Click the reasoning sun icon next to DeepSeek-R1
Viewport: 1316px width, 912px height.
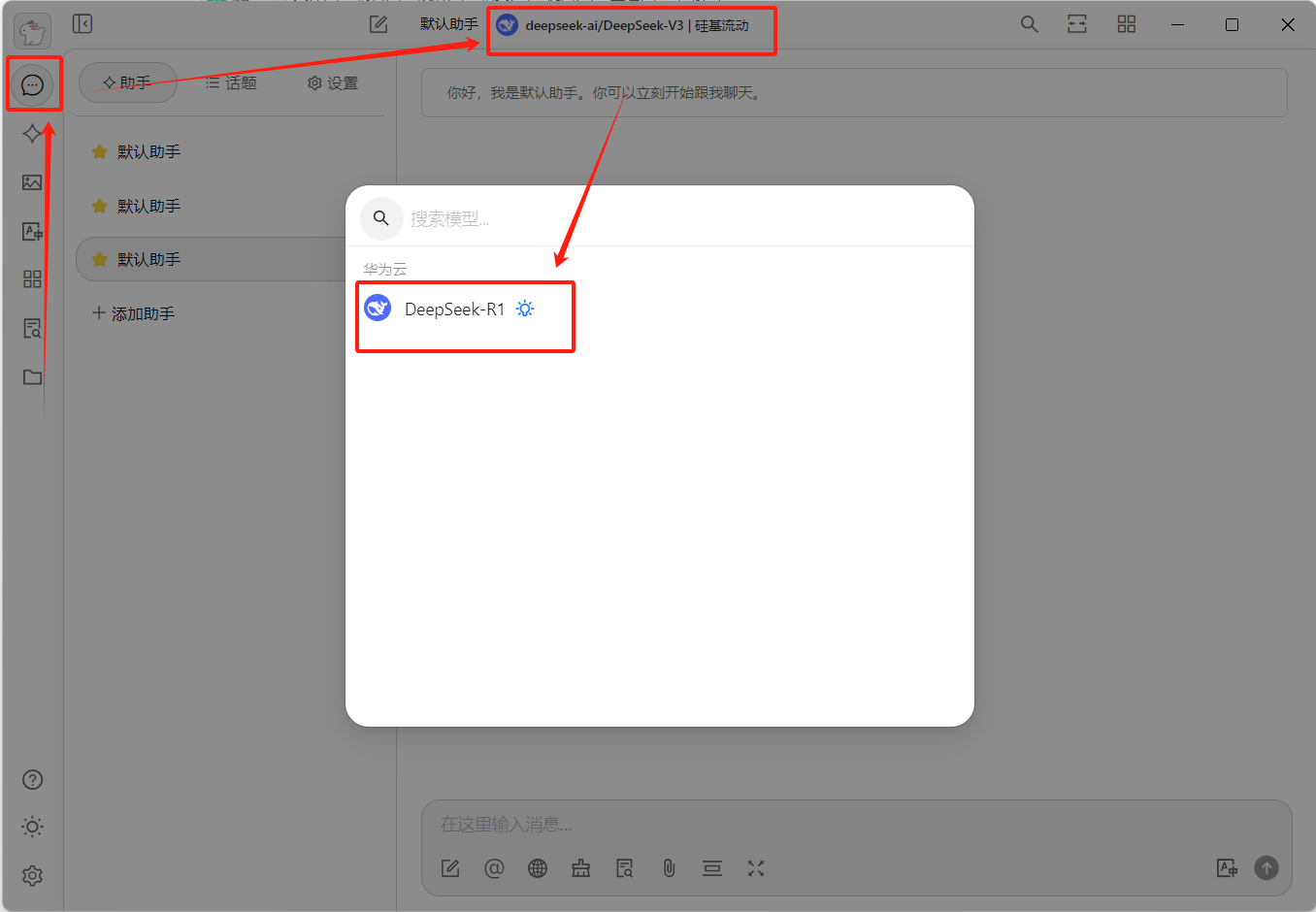pos(525,309)
